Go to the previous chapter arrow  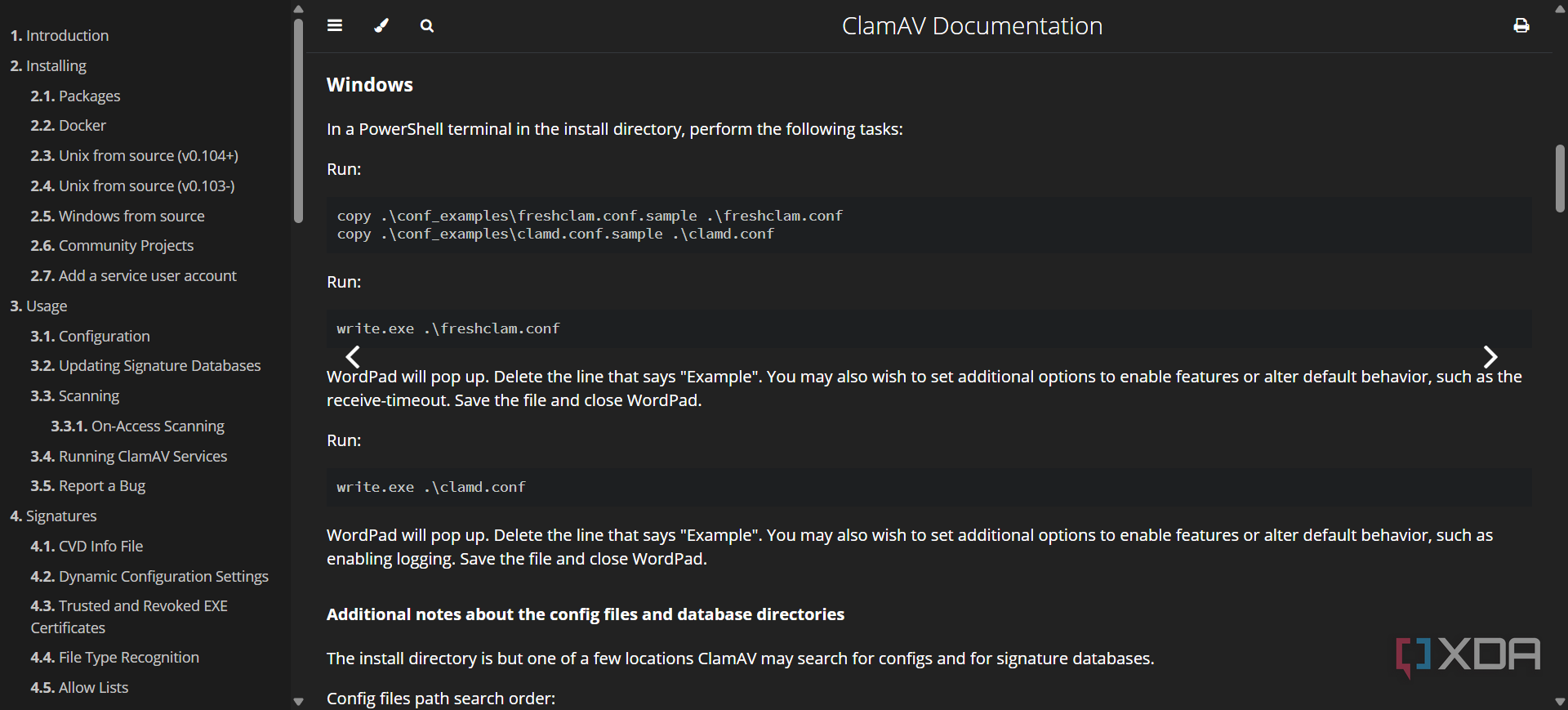(353, 357)
